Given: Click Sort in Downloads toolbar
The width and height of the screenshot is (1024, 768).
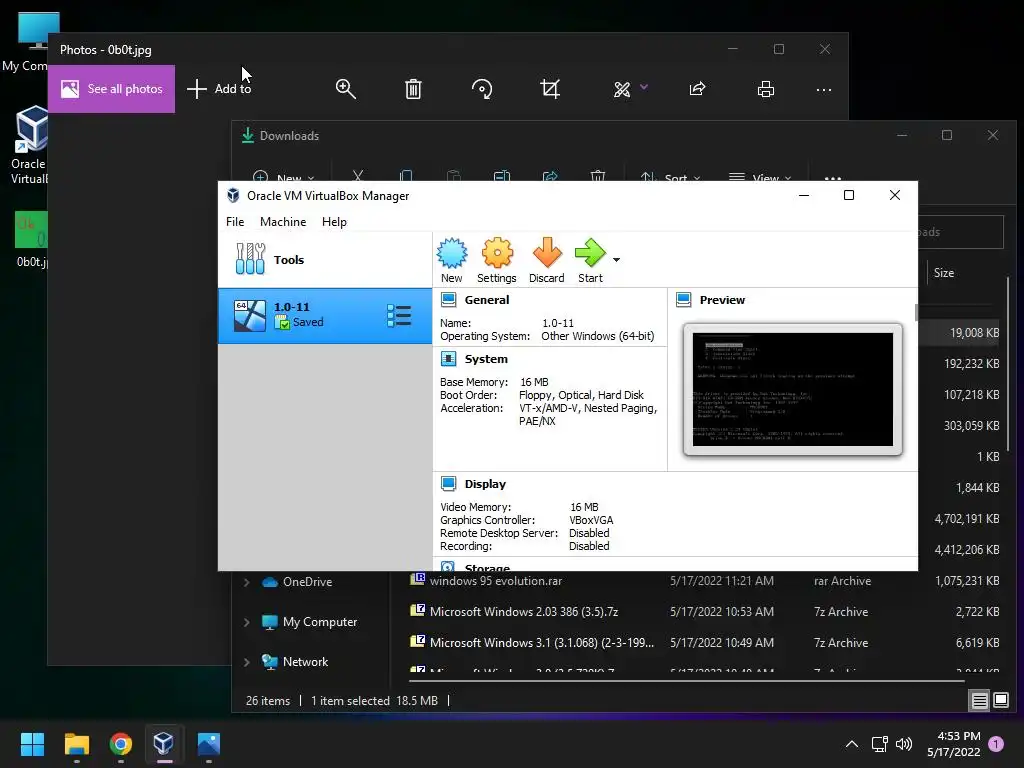Looking at the screenshot, I should coord(670,177).
